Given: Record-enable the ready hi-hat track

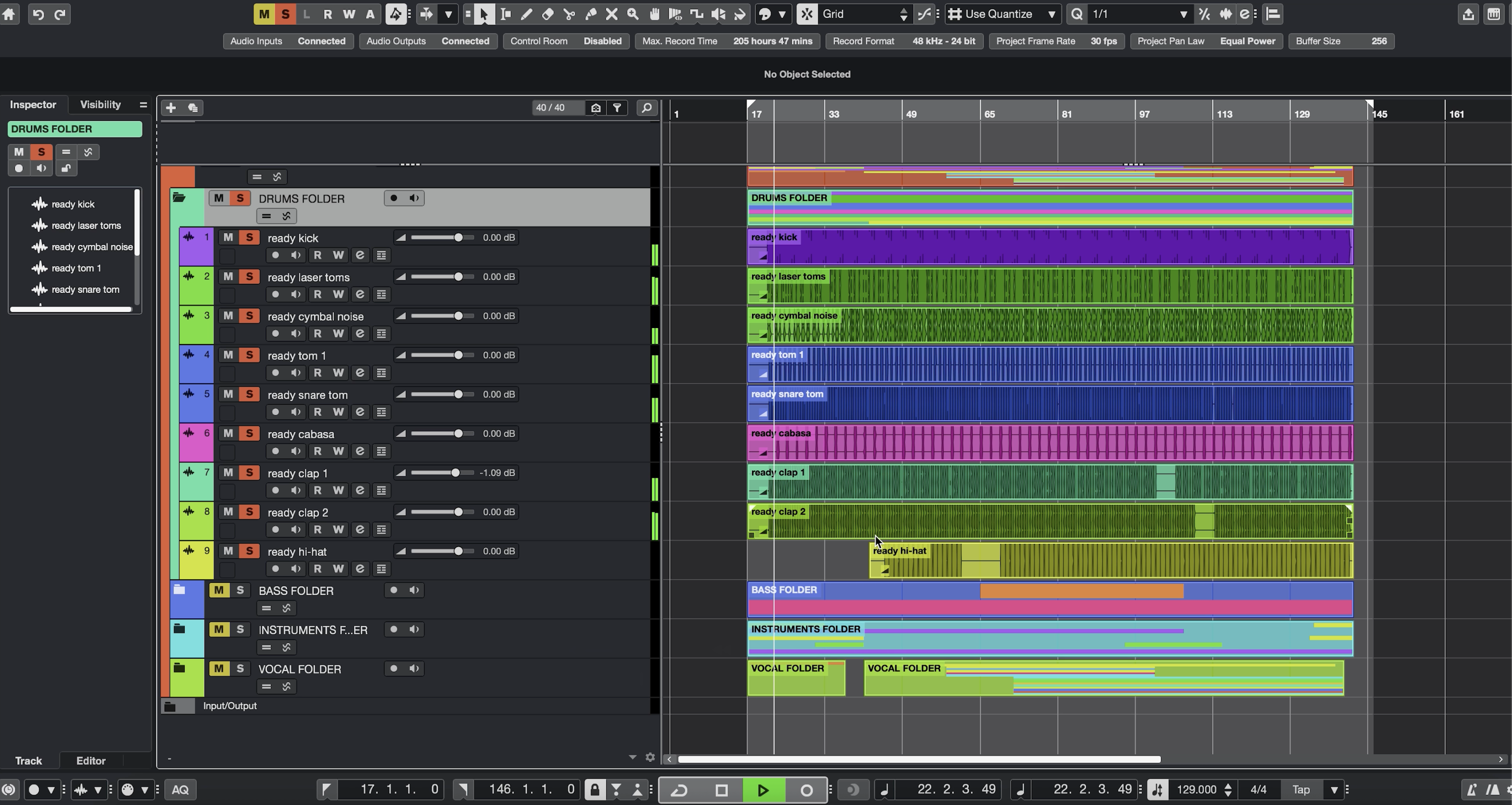Looking at the screenshot, I should (275, 568).
